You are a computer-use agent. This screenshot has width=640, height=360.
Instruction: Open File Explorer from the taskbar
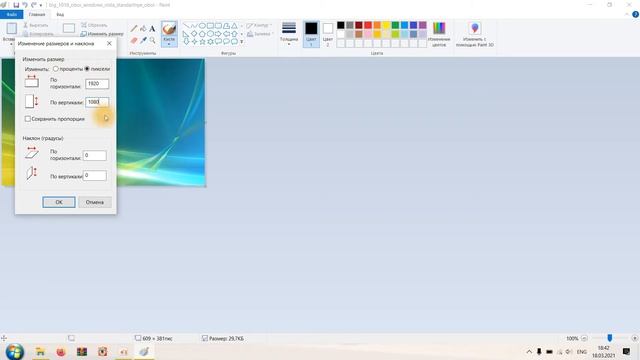[40, 351]
